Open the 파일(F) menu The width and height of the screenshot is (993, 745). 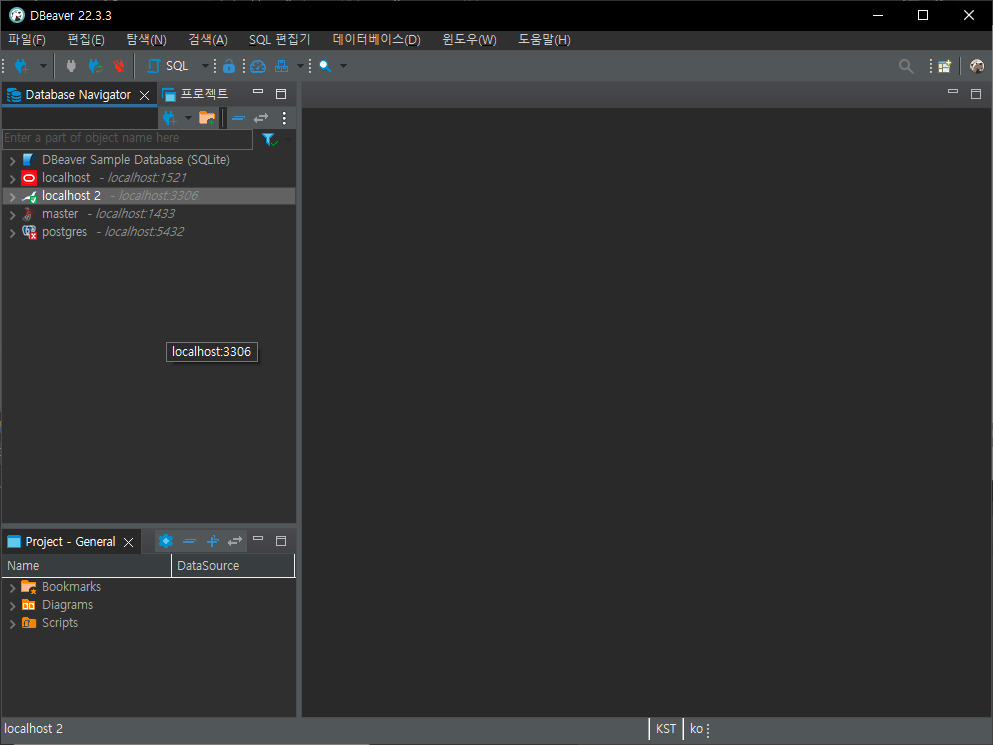[x=27, y=40]
